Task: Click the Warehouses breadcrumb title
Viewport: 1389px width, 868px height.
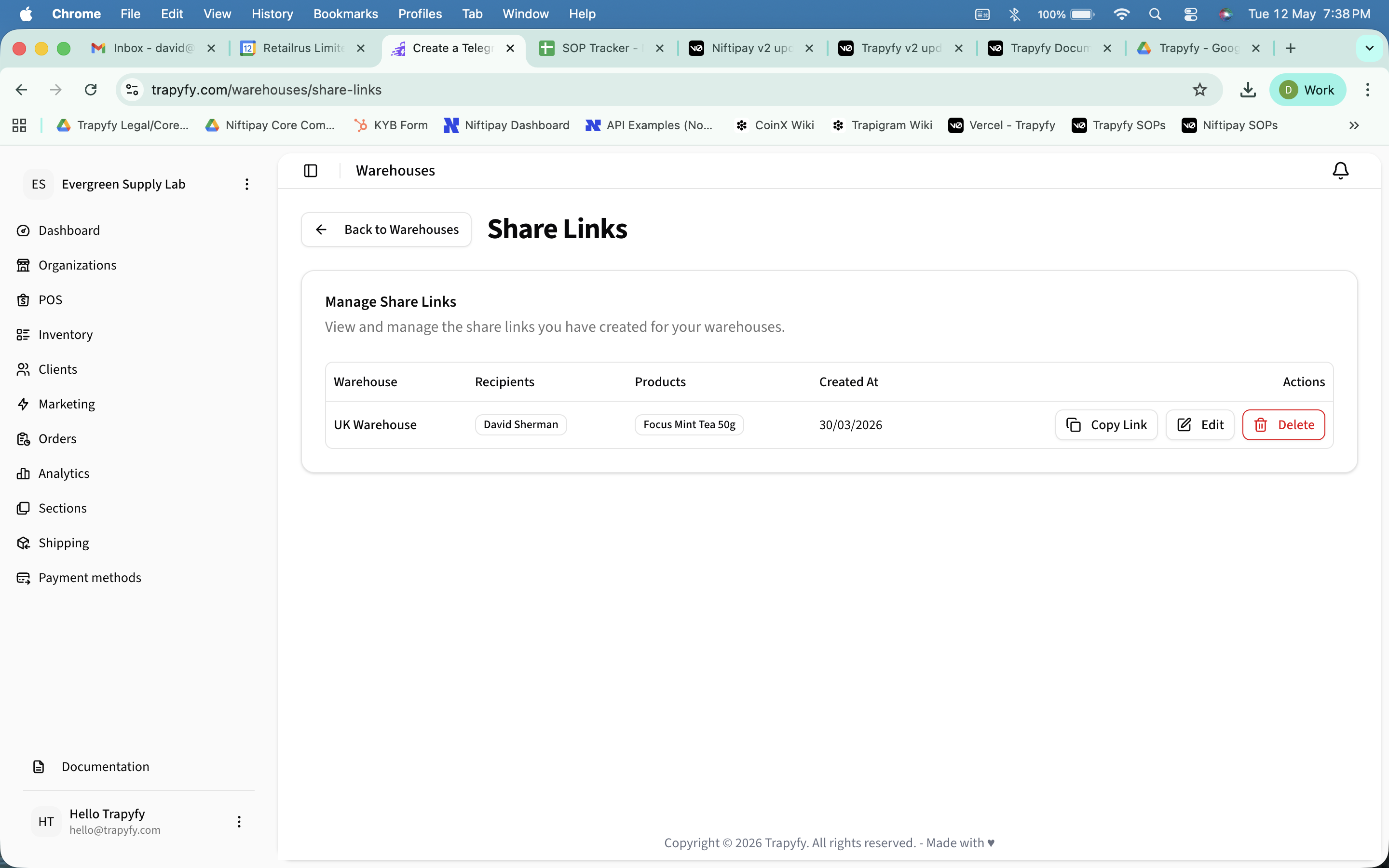Action: pyautogui.click(x=395, y=171)
